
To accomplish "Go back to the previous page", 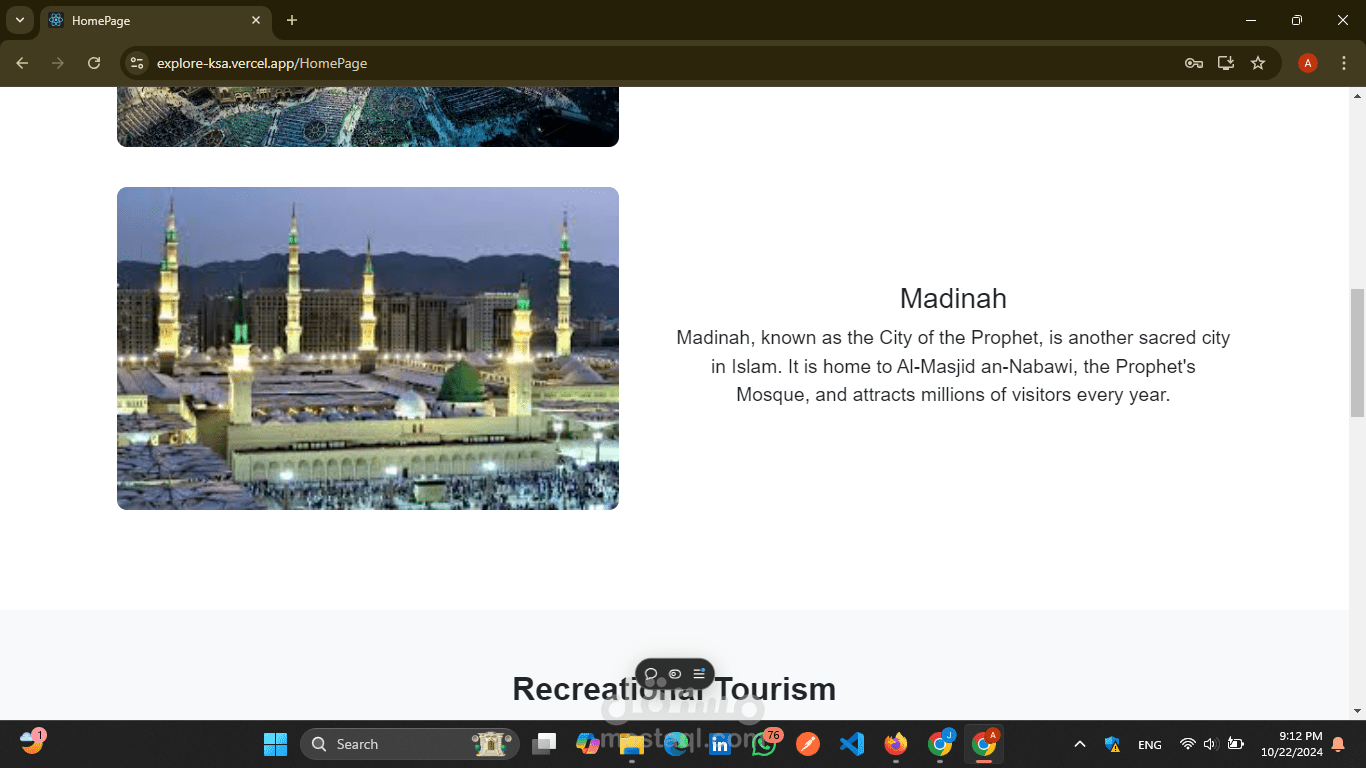I will tap(22, 63).
